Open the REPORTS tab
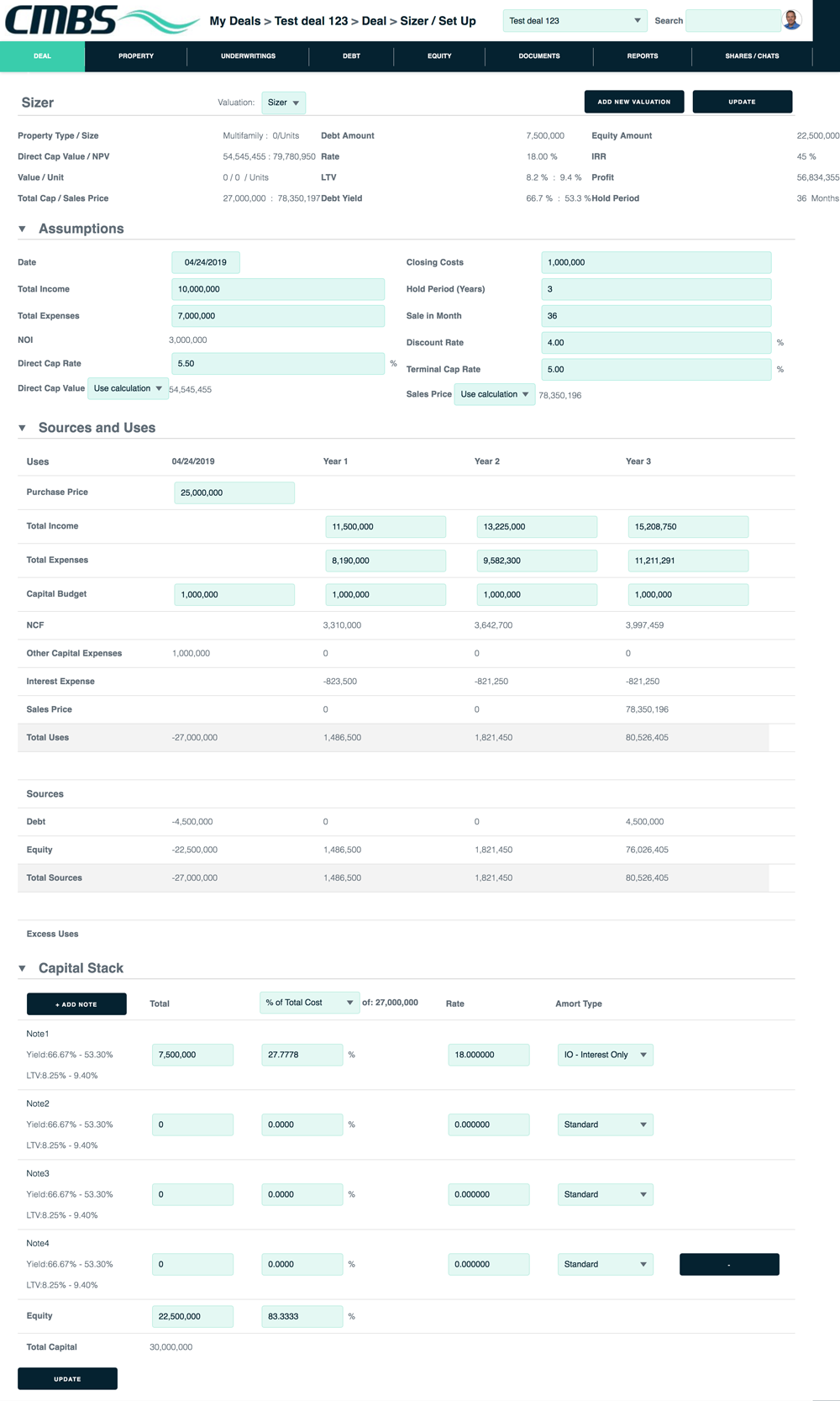 [x=643, y=56]
